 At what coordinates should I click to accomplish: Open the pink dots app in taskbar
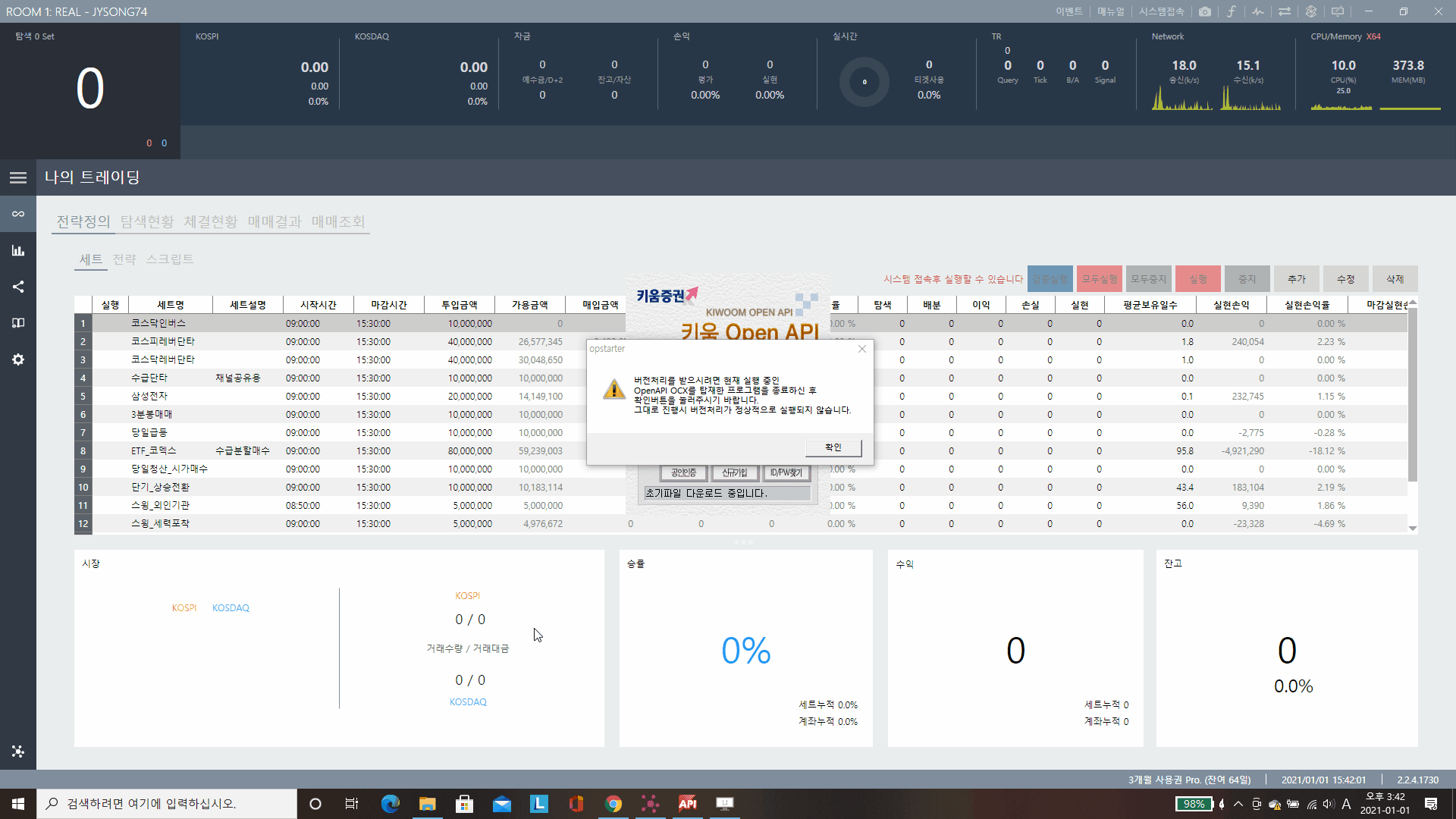(x=651, y=804)
